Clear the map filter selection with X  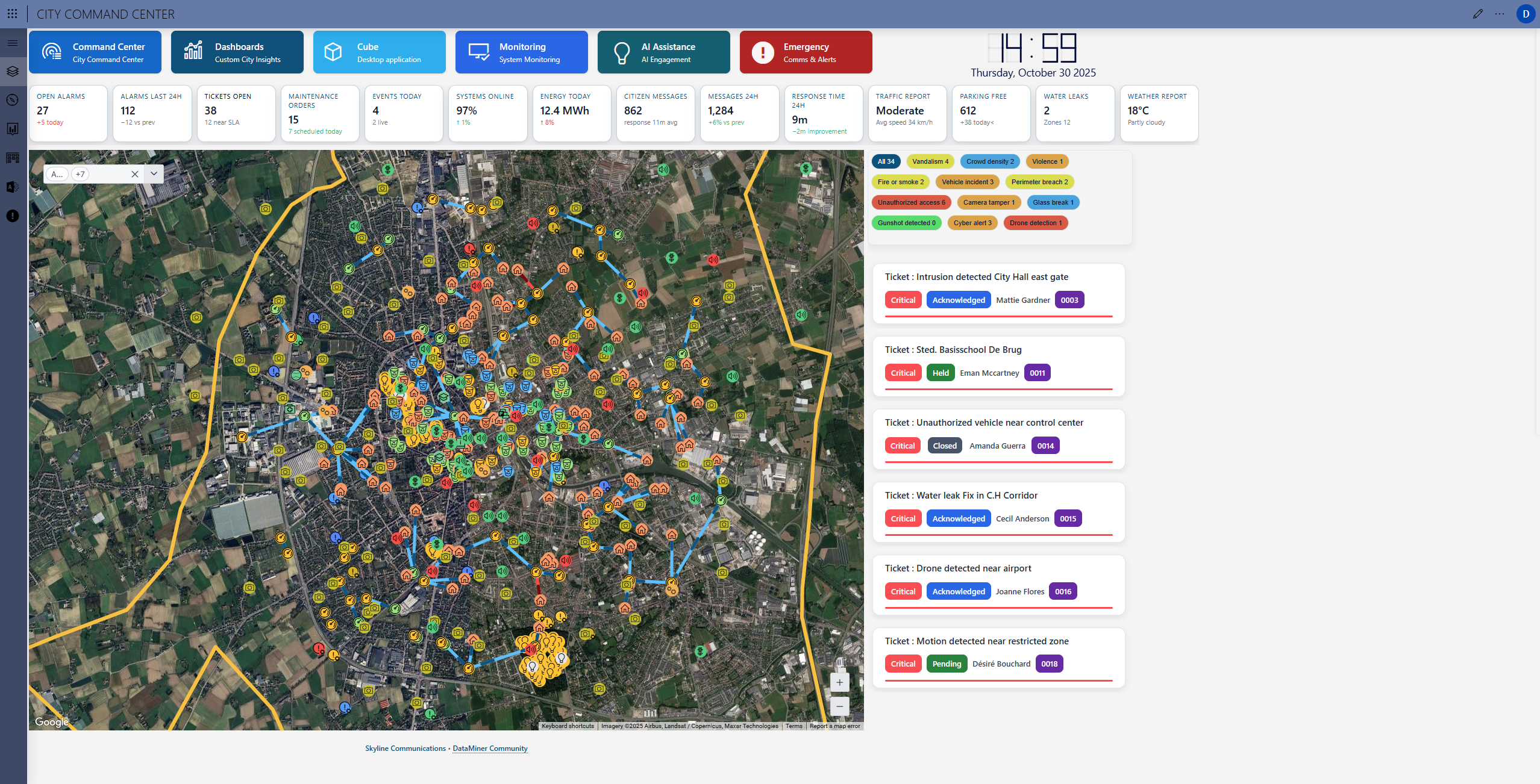click(134, 174)
